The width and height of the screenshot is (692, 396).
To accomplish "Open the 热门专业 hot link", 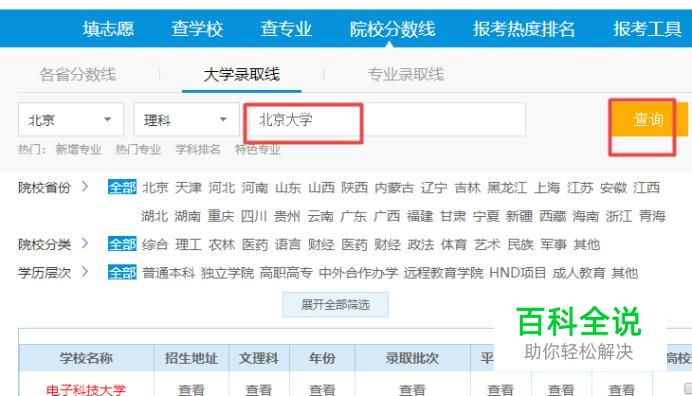I will pos(138,150).
